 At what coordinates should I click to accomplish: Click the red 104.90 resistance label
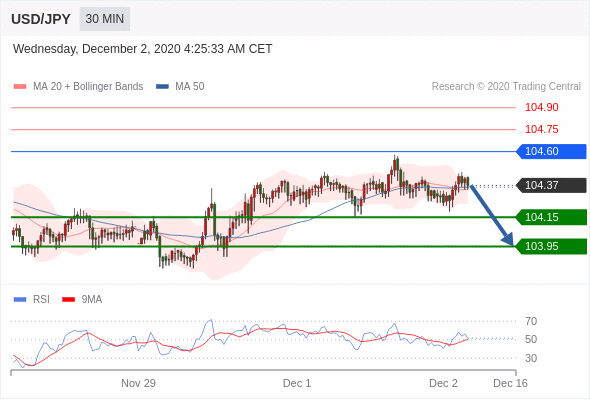(542, 107)
